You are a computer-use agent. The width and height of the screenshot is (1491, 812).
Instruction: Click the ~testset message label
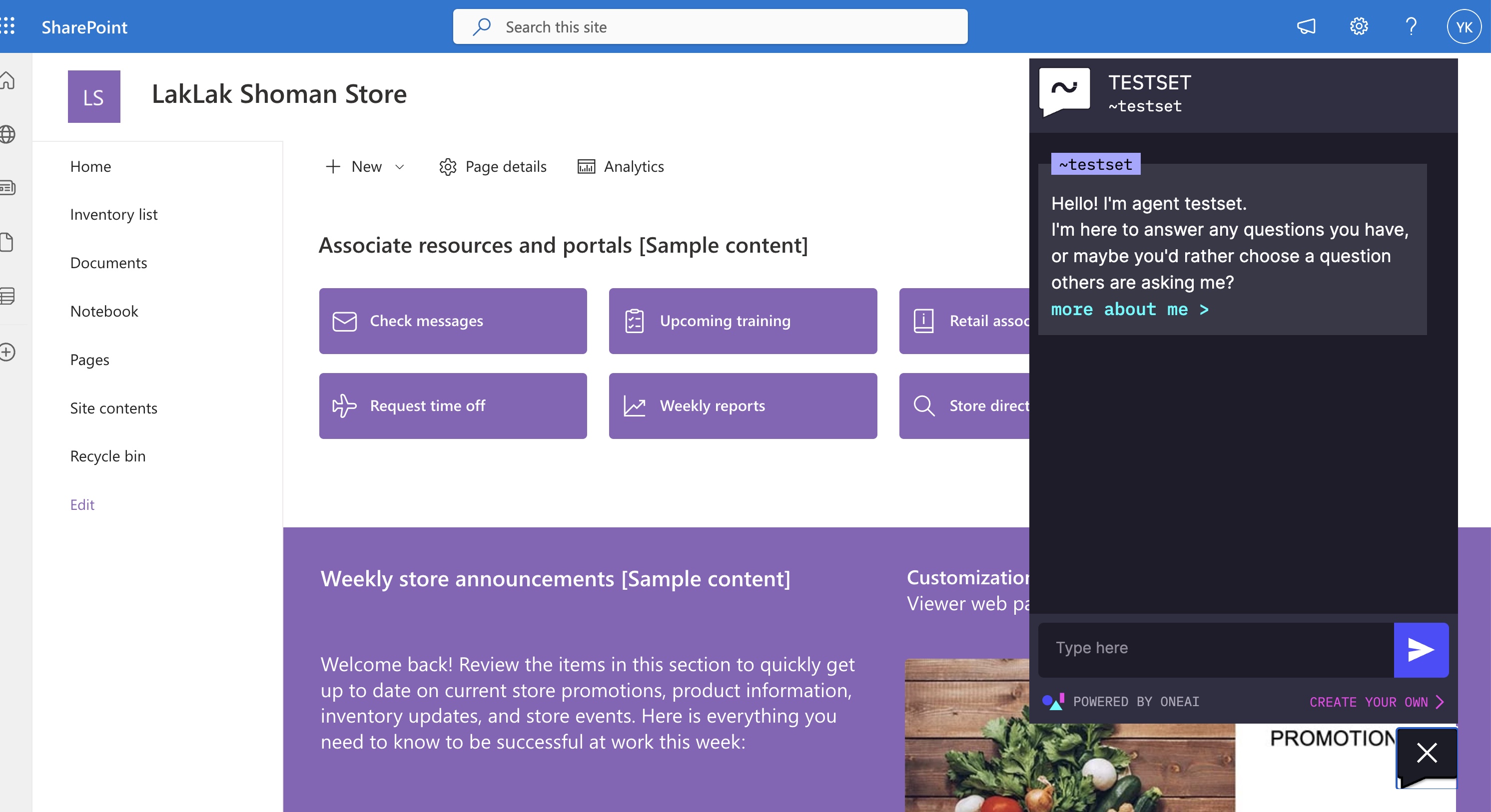coord(1096,164)
